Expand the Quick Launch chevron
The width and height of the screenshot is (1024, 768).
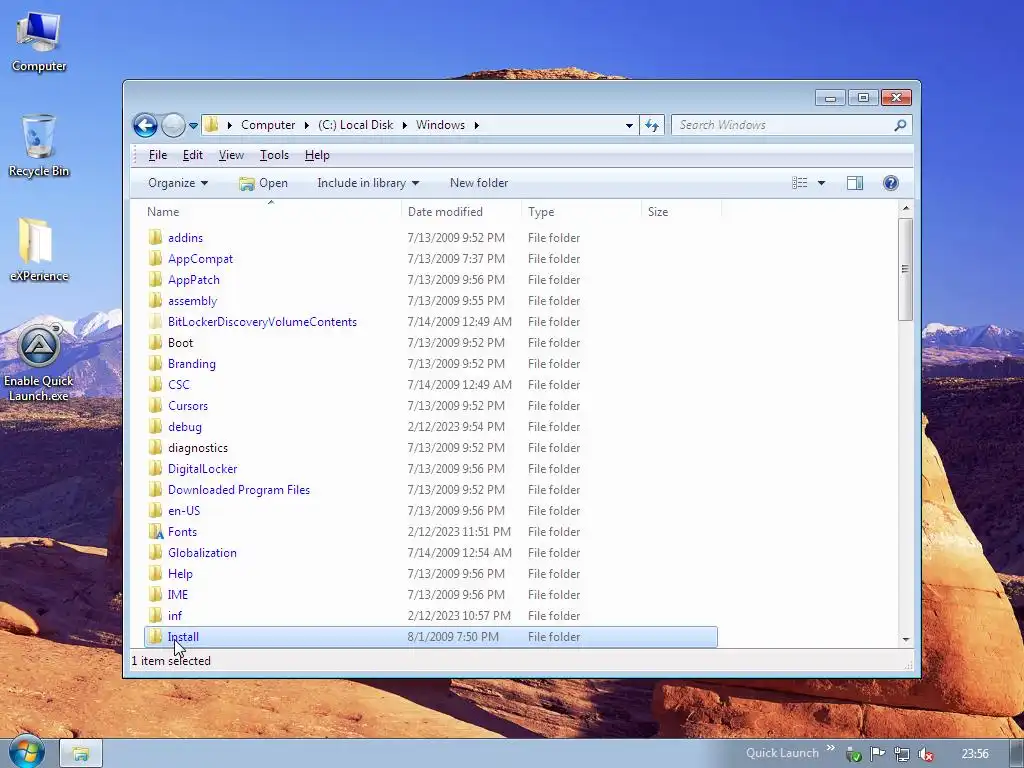pos(830,748)
